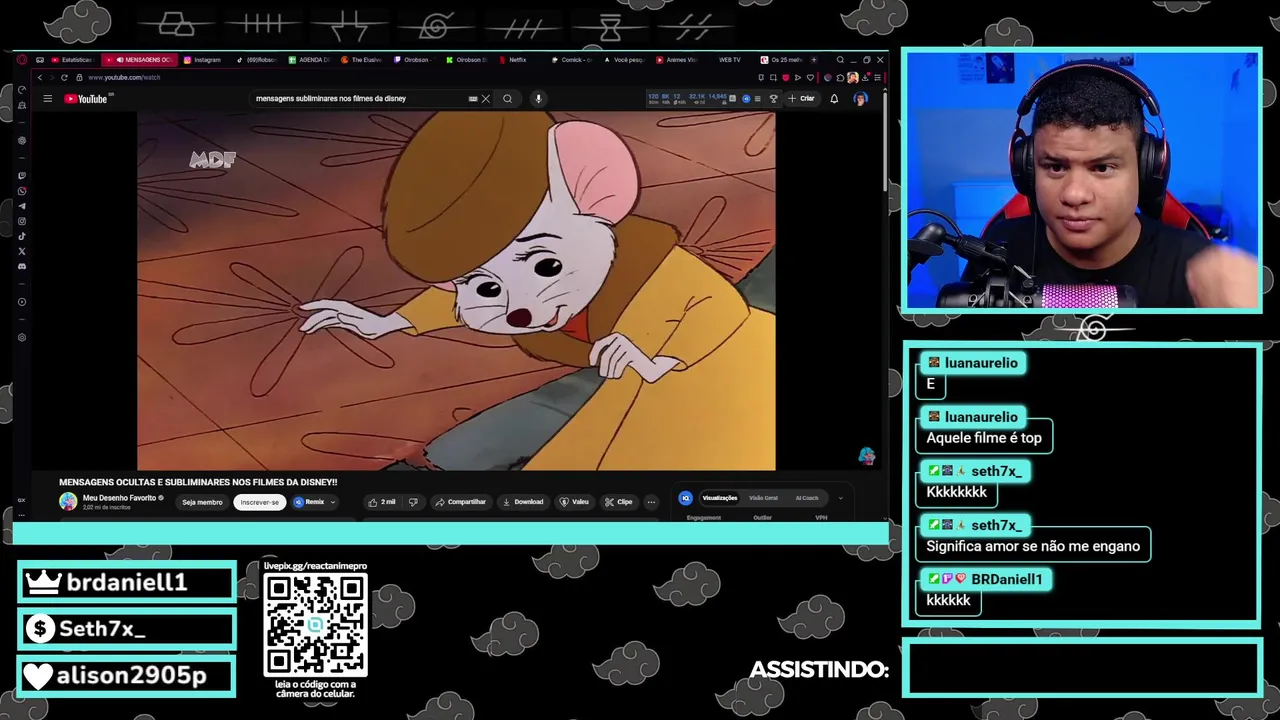The height and width of the screenshot is (720, 1280).
Task: Click BRDaniell1 username in chat
Action: coord(1006,579)
